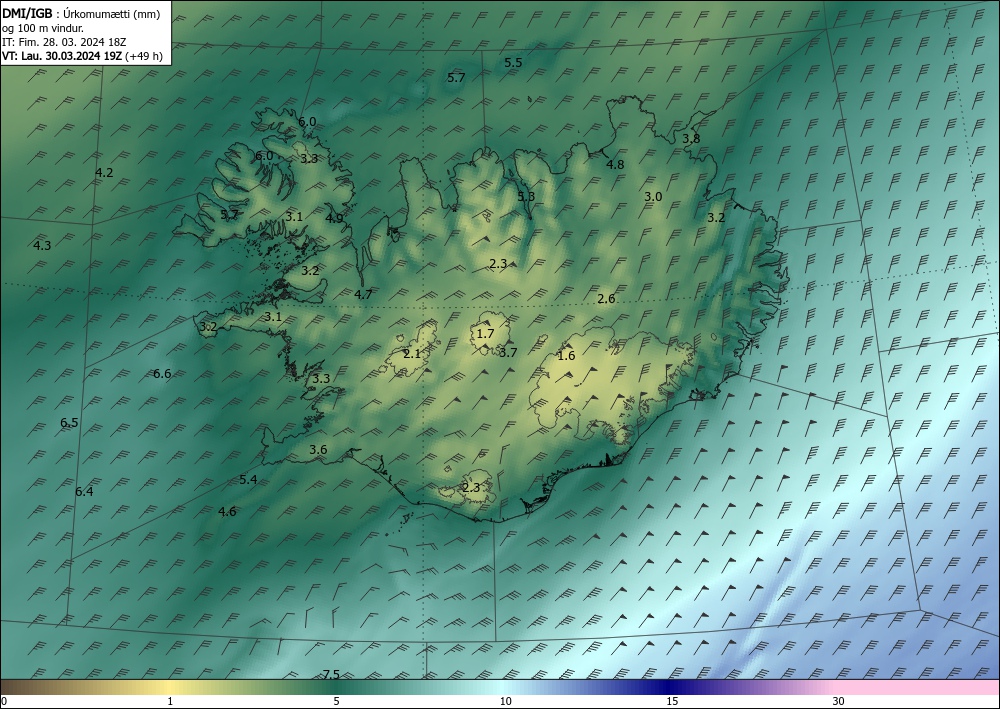Click the 3.7 value beside Hofsjökull glacier

508,352
